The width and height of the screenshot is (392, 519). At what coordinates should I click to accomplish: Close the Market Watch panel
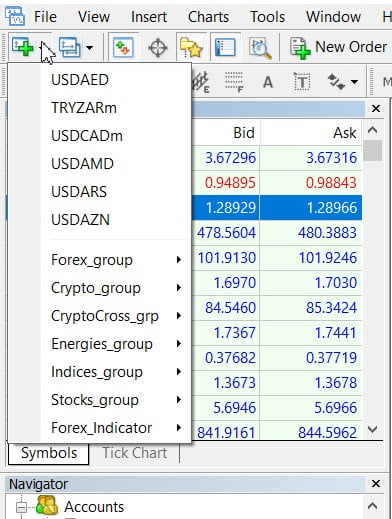click(376, 109)
